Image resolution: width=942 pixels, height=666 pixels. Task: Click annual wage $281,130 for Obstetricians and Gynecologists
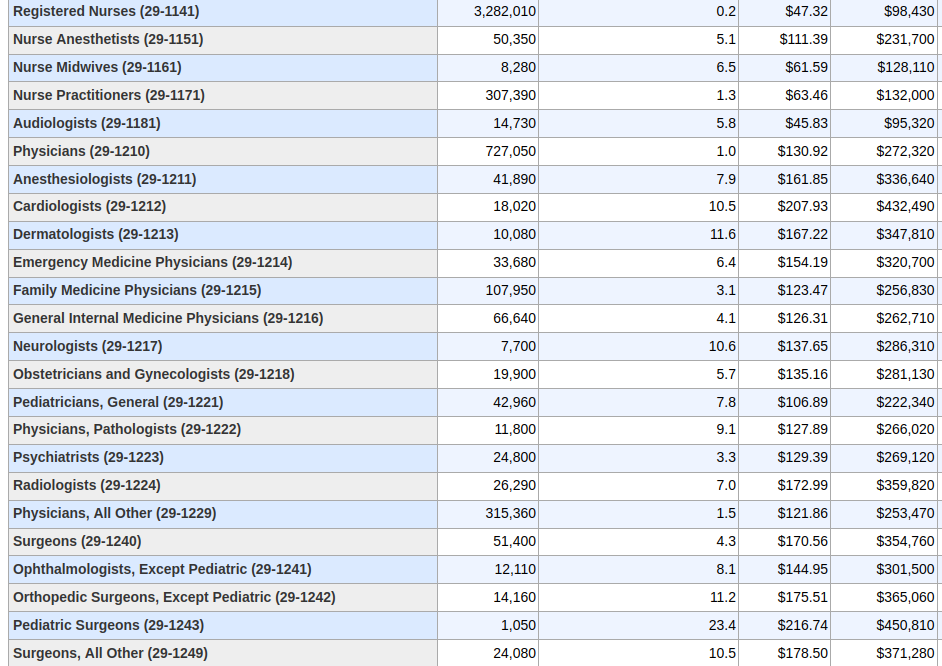[905, 374]
